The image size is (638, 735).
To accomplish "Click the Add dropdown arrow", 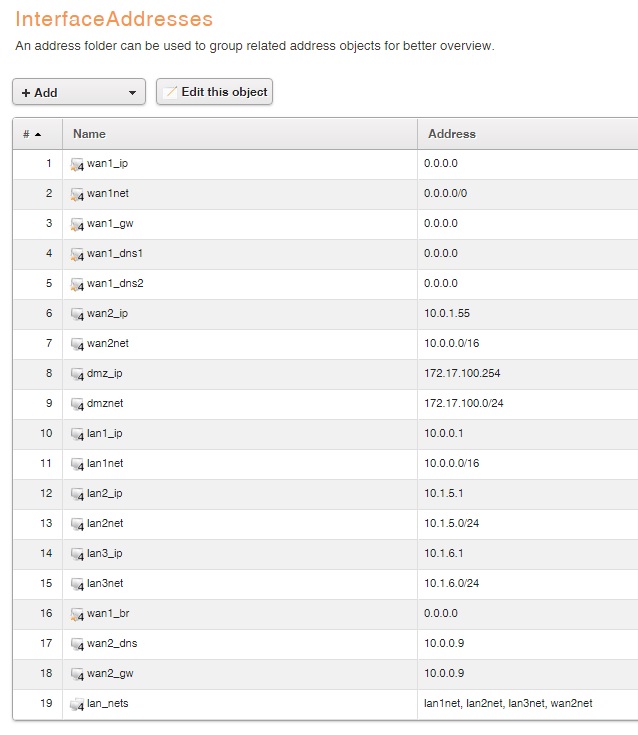I will coord(133,93).
